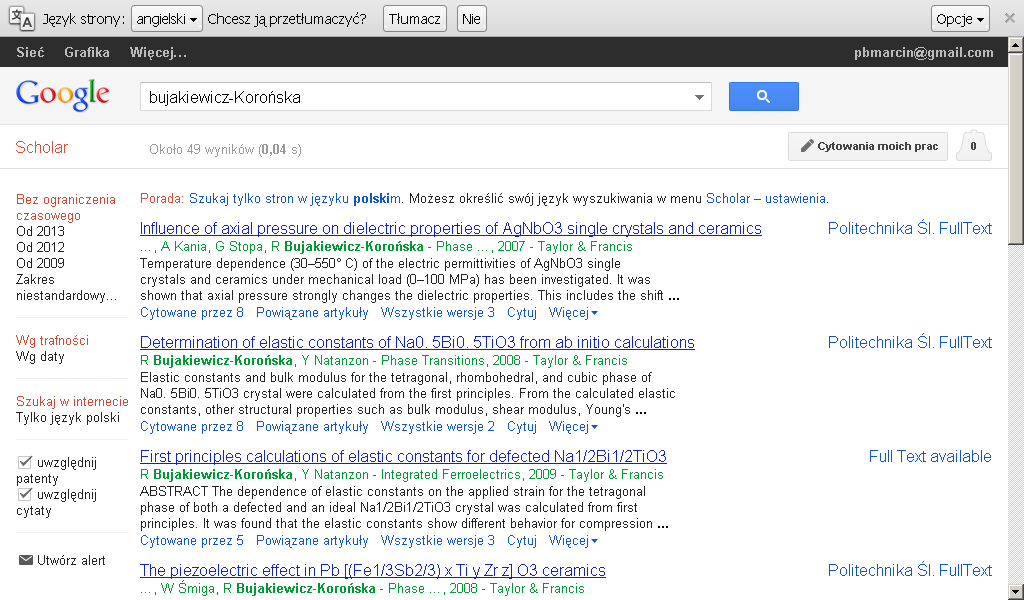Click author G Stopa link

(240, 247)
